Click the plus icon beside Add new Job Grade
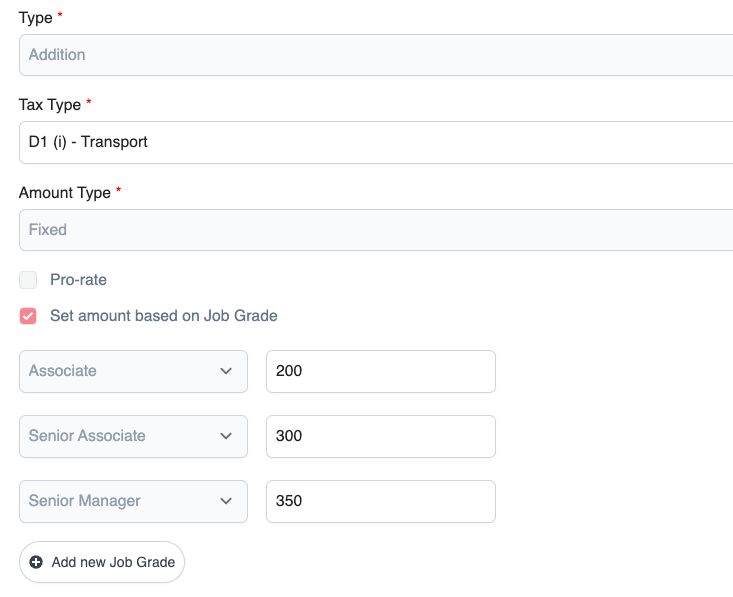Screen dimensions: 733x597 coord(36,562)
